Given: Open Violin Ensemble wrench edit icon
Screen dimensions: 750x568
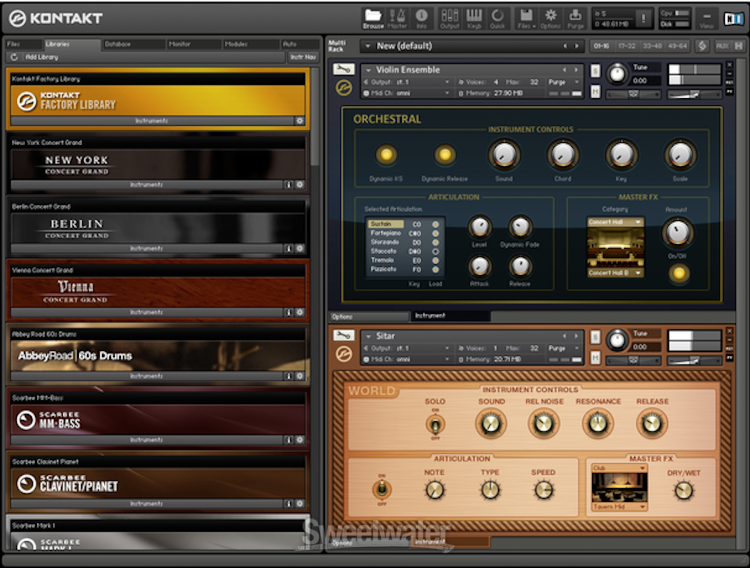Looking at the screenshot, I should coord(343,69).
